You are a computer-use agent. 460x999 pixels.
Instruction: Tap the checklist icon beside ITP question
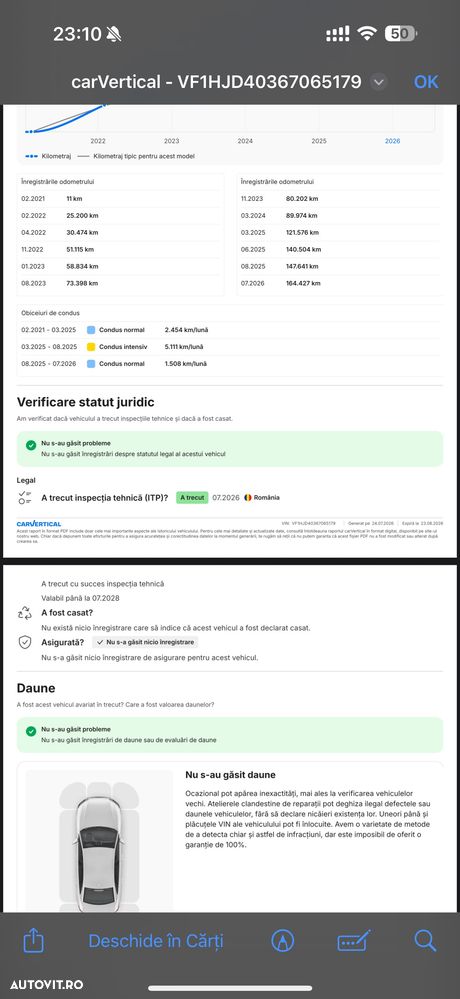coord(25,498)
